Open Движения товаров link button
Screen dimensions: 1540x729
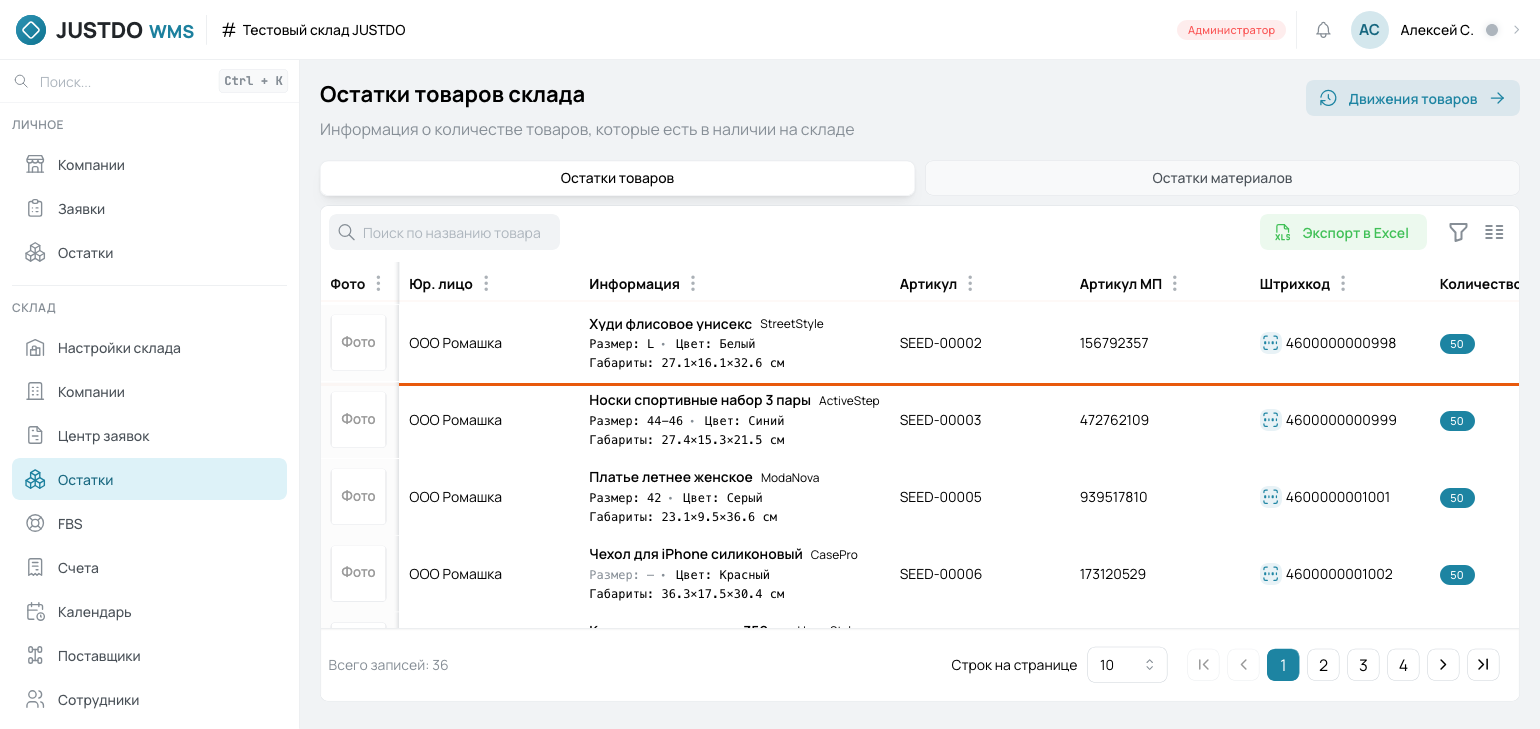pyautogui.click(x=1412, y=98)
